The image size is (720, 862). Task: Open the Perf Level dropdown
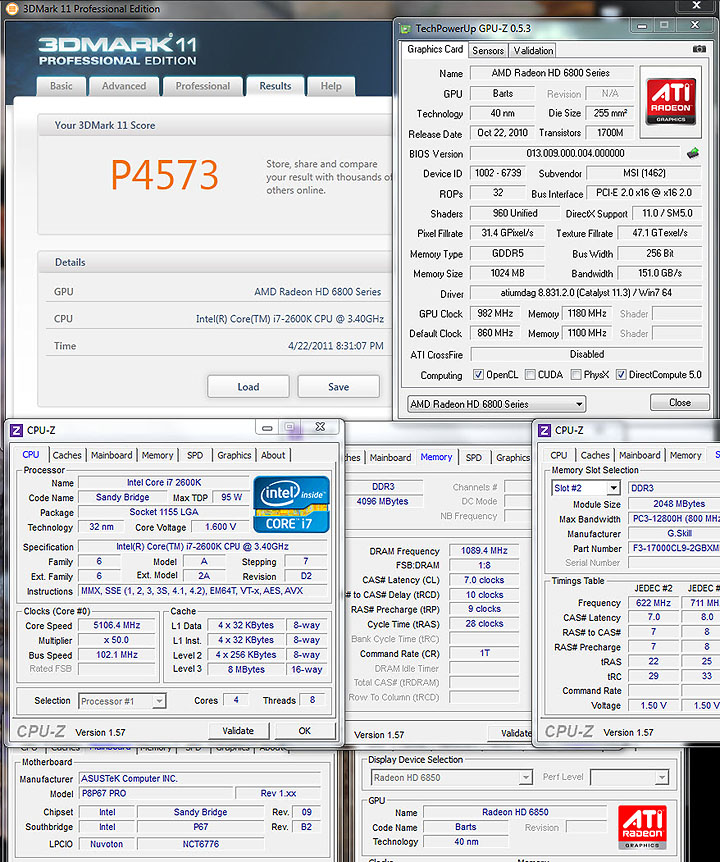tap(629, 777)
